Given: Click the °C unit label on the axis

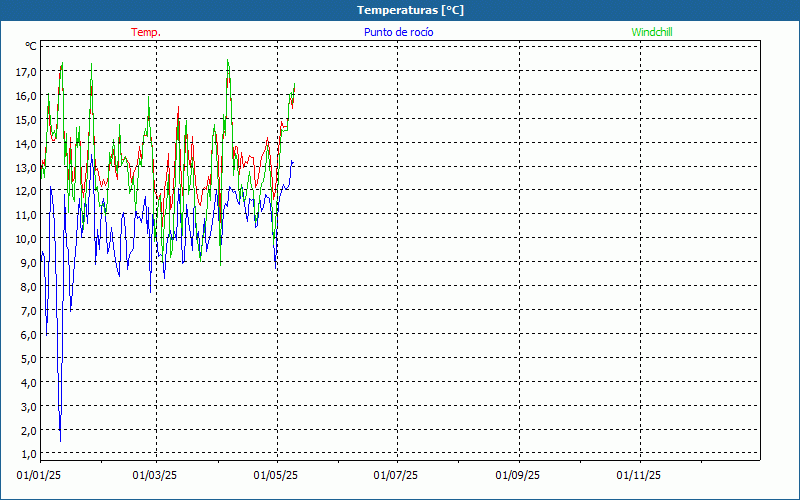Looking at the screenshot, I should [x=31, y=46].
